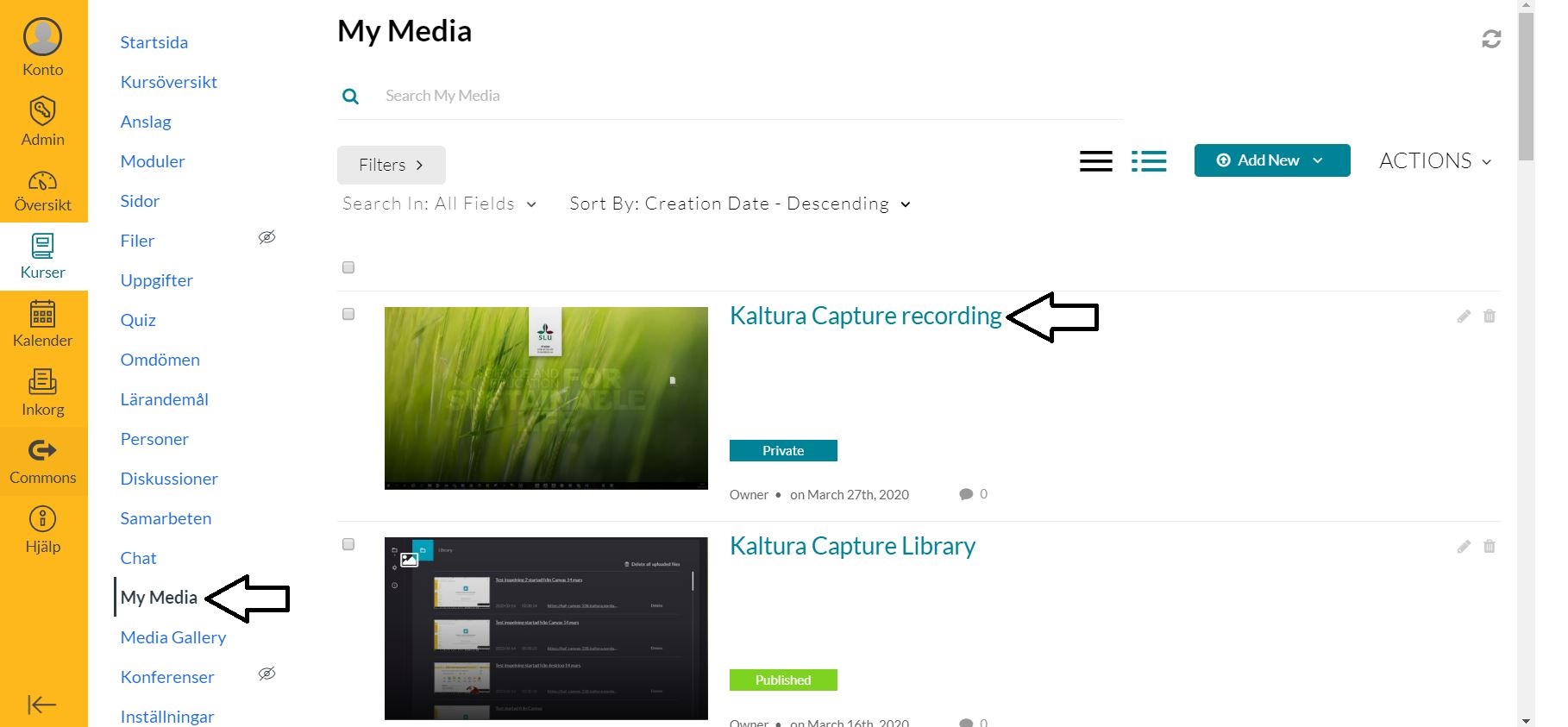The width and height of the screenshot is (1568, 727).
Task: Select My Media in course menu
Action: (x=159, y=597)
